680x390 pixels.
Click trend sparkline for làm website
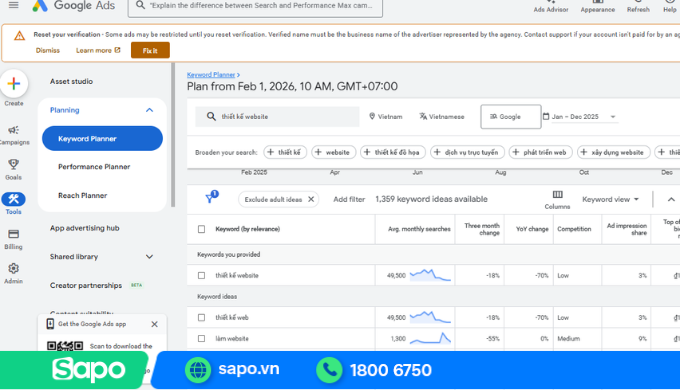click(430, 338)
